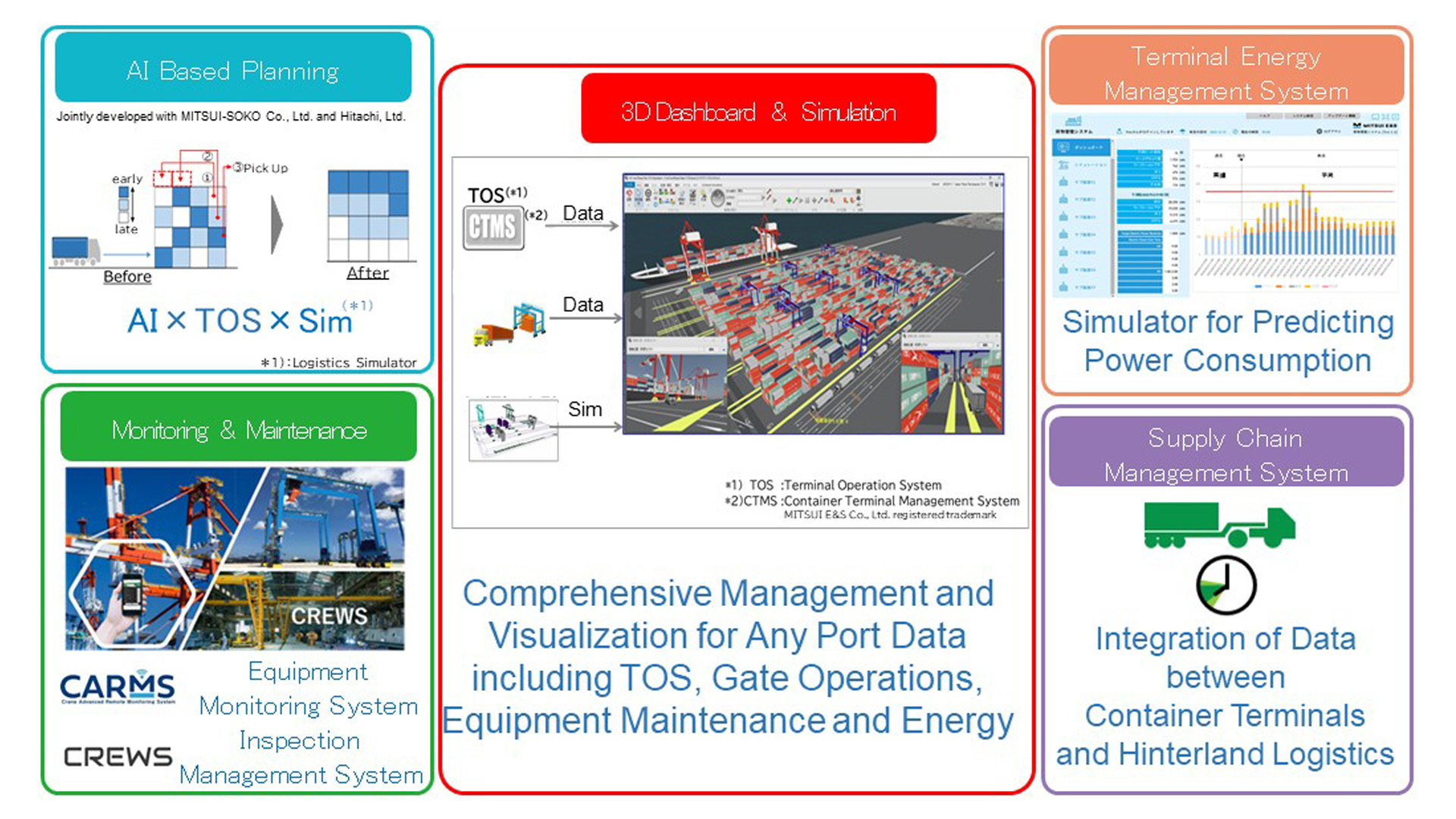This screenshot has width=1456, height=819.
Task: Click the black CREWS logo
Action: [x=118, y=756]
